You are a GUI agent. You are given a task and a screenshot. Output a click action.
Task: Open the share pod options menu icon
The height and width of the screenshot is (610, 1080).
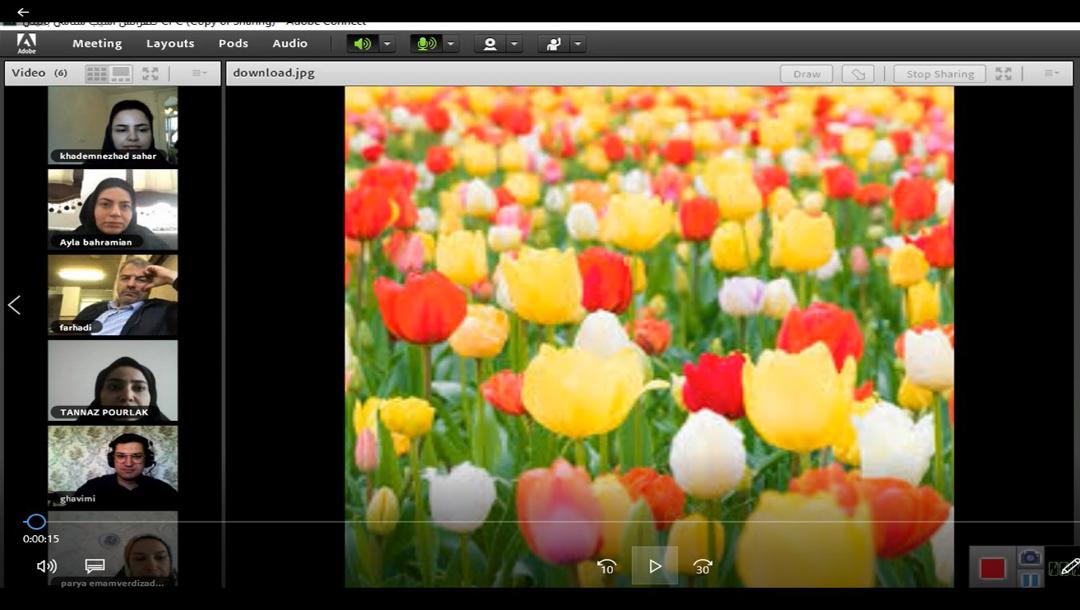point(1051,74)
